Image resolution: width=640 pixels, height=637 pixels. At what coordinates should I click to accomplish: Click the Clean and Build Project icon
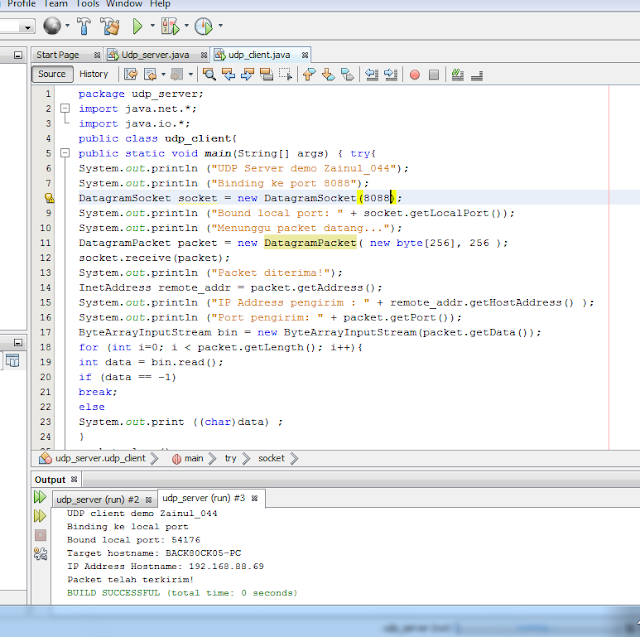point(109,26)
